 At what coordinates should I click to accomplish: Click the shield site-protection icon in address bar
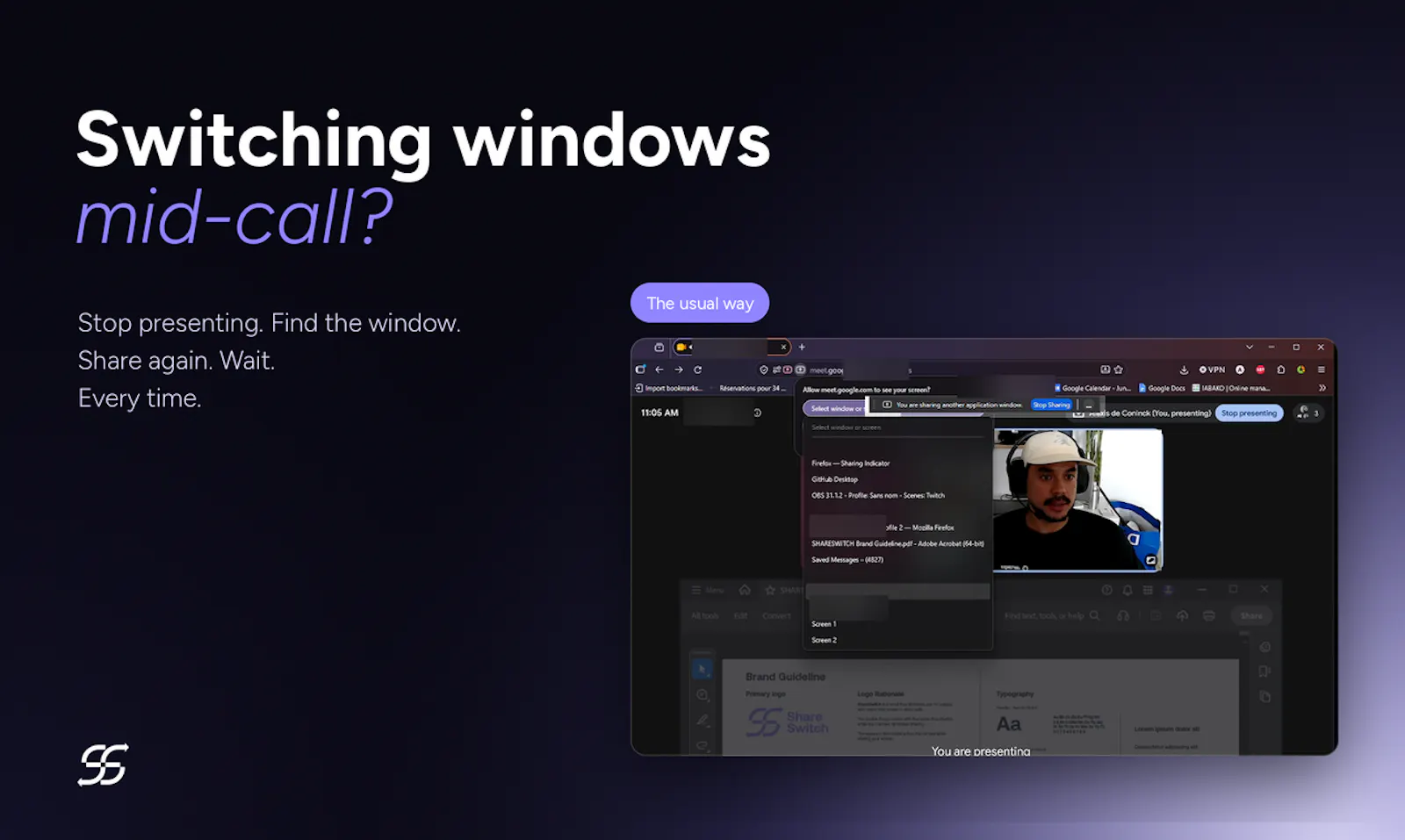[x=764, y=370]
